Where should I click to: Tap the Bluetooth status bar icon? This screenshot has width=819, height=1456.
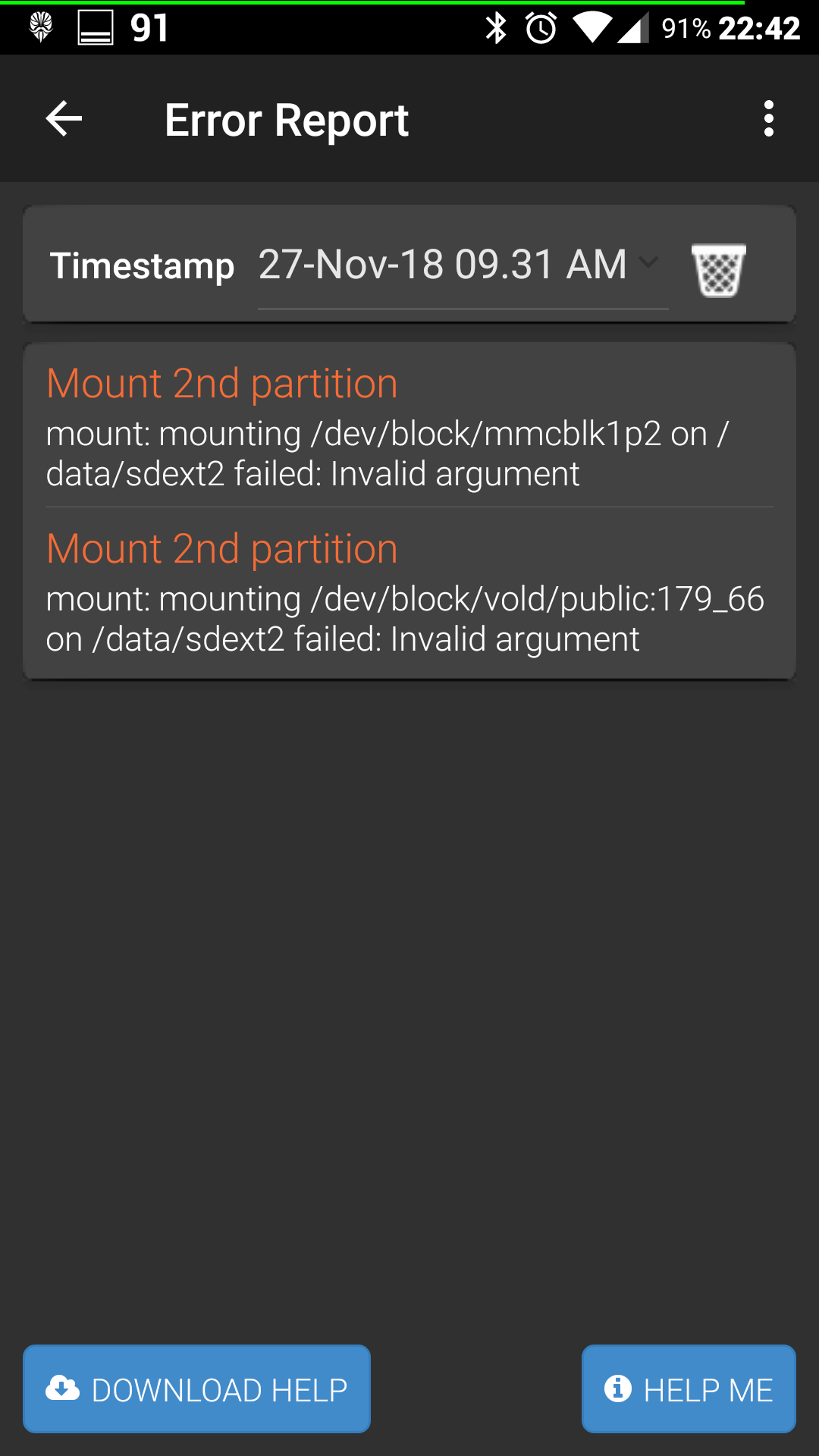click(x=496, y=29)
